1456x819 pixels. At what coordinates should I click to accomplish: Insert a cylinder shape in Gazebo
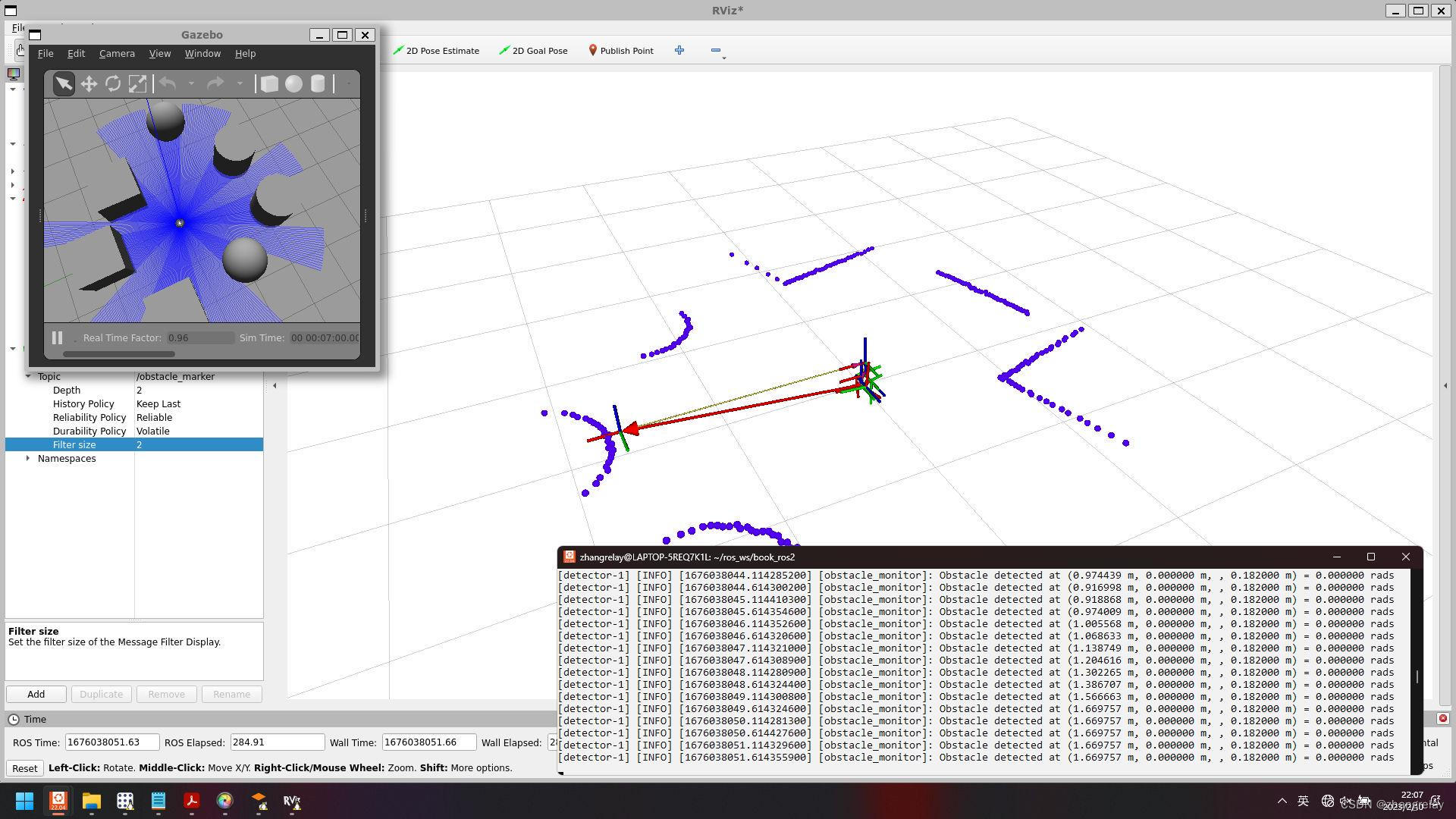(x=318, y=83)
